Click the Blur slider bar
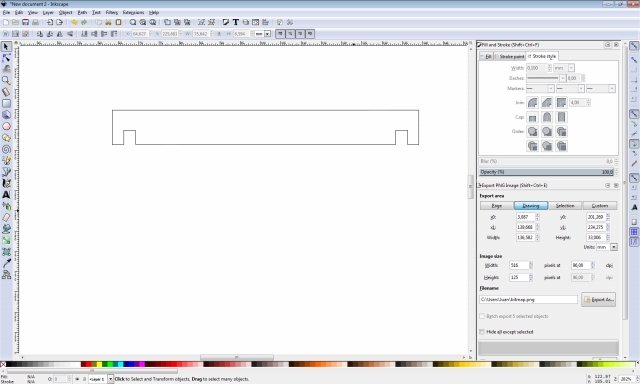The height and width of the screenshot is (384, 640). click(547, 162)
